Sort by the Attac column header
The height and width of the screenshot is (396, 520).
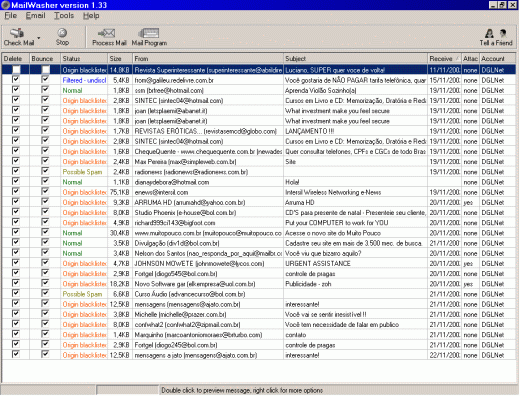(x=470, y=59)
